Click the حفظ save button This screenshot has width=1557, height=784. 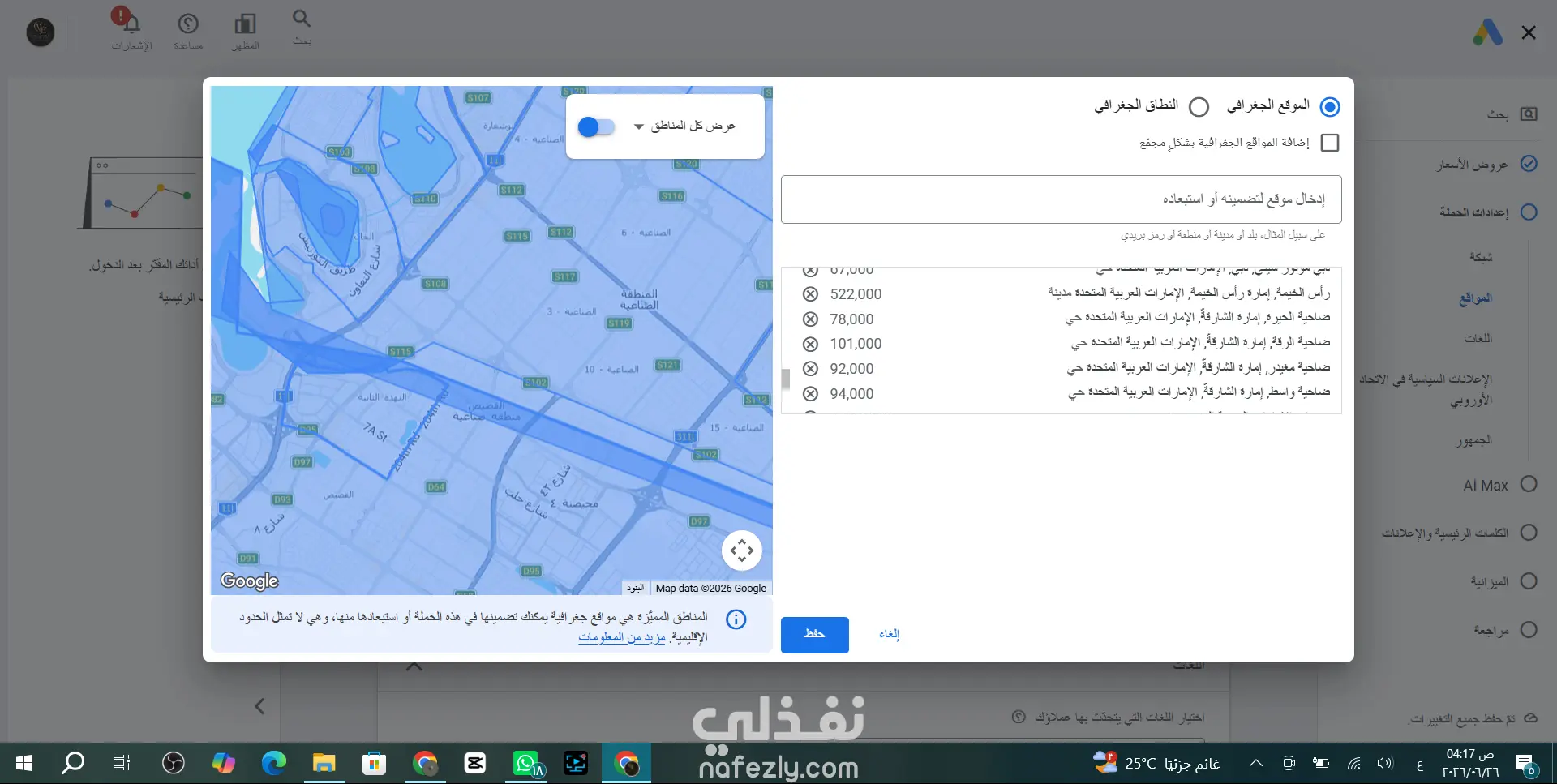pos(814,635)
